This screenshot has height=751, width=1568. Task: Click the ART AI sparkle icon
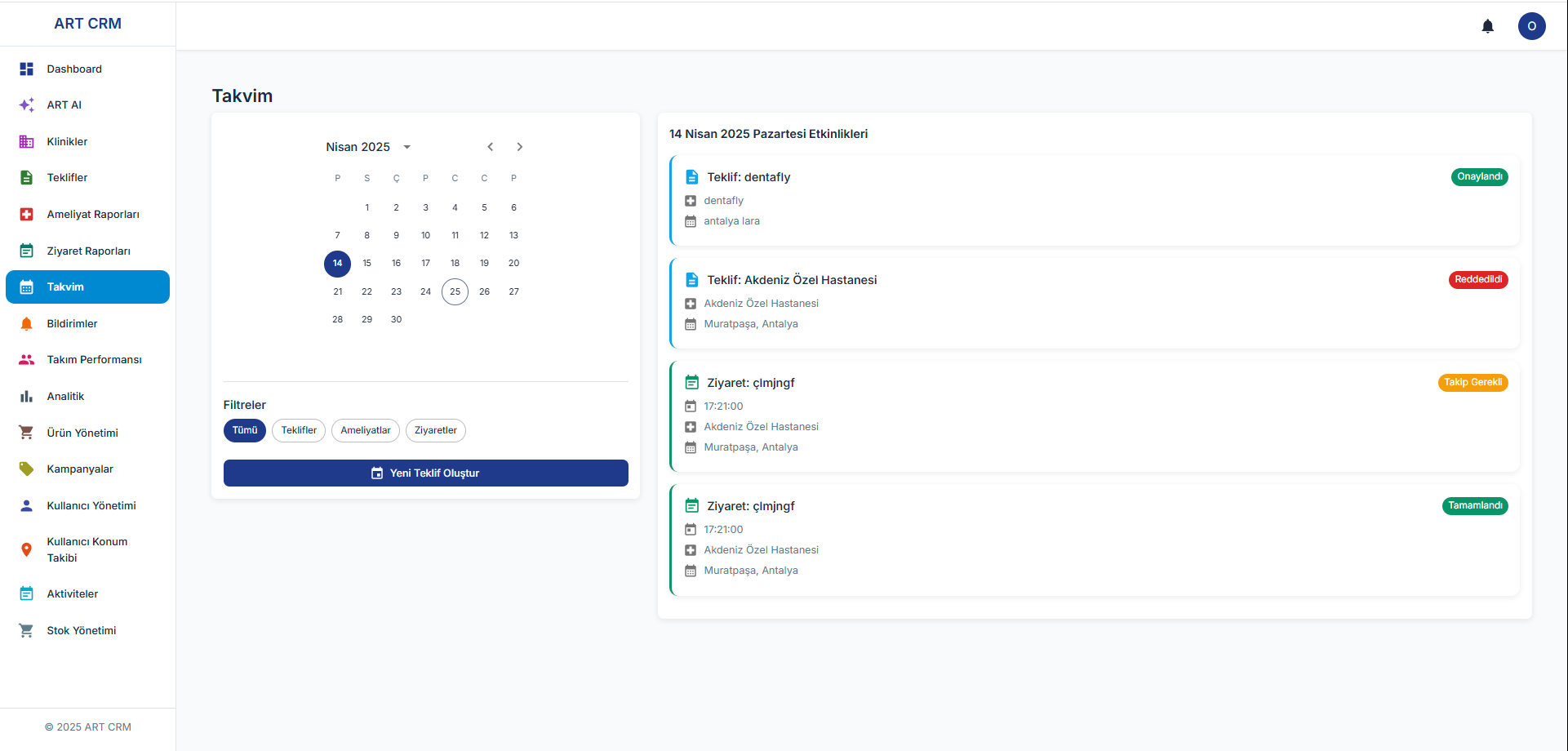26,105
